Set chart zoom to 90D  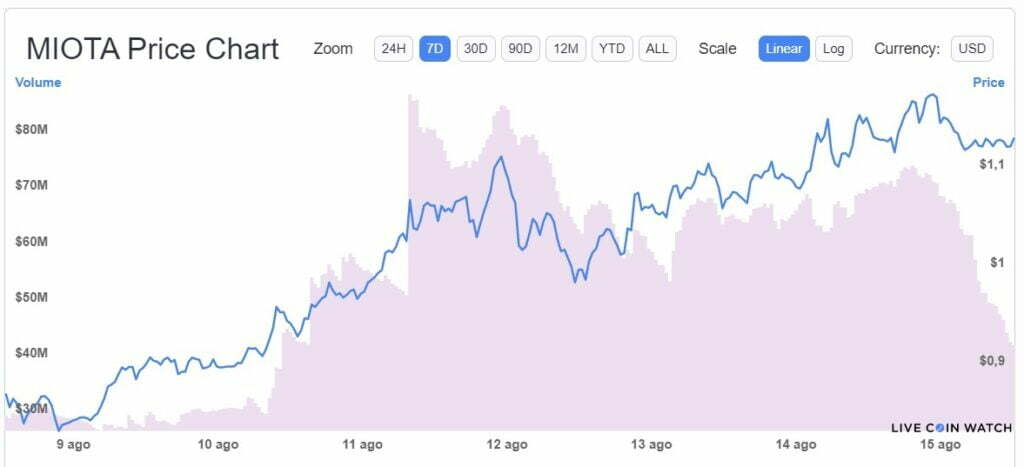(520, 48)
